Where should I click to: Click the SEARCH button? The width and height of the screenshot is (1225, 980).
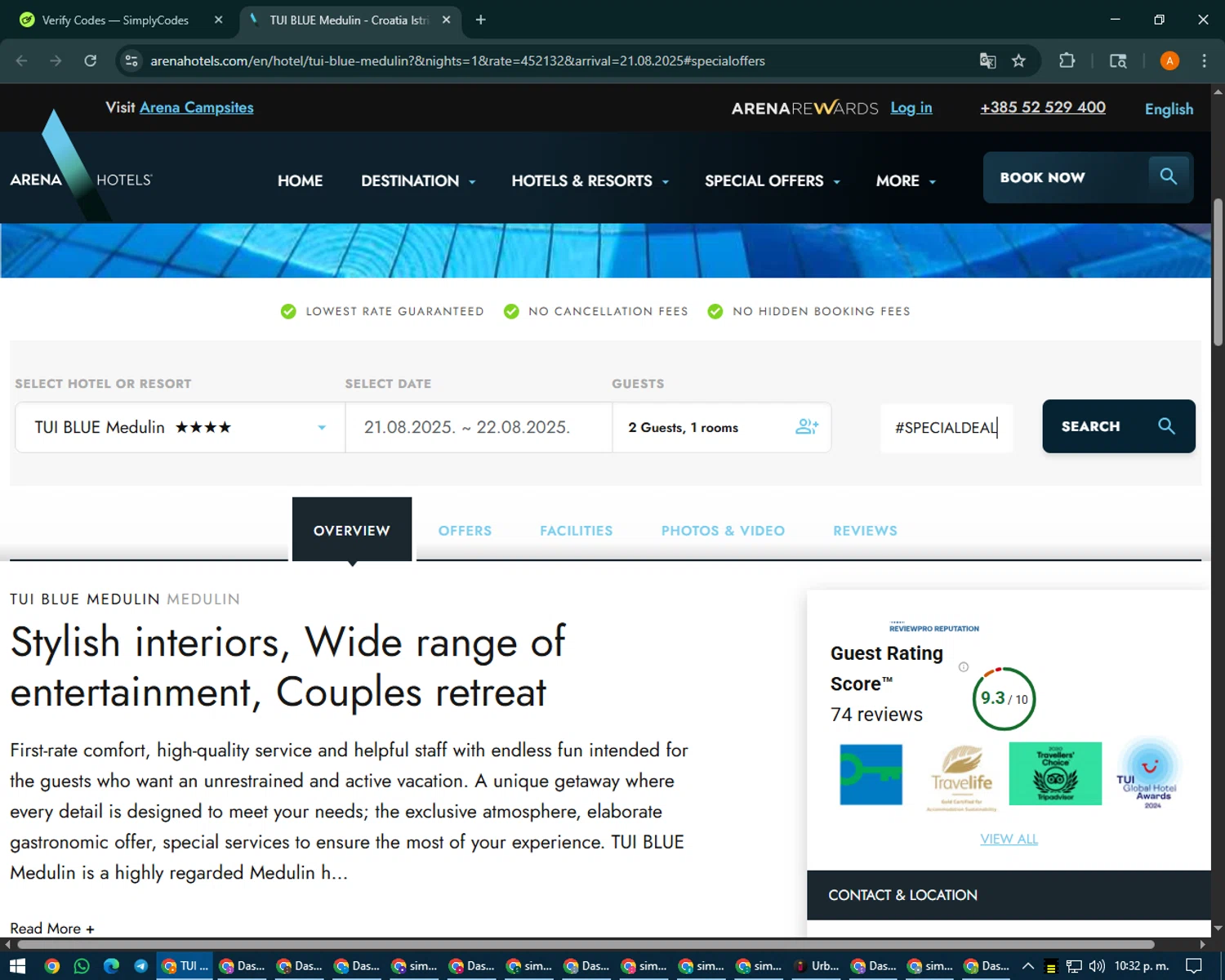tap(1118, 426)
